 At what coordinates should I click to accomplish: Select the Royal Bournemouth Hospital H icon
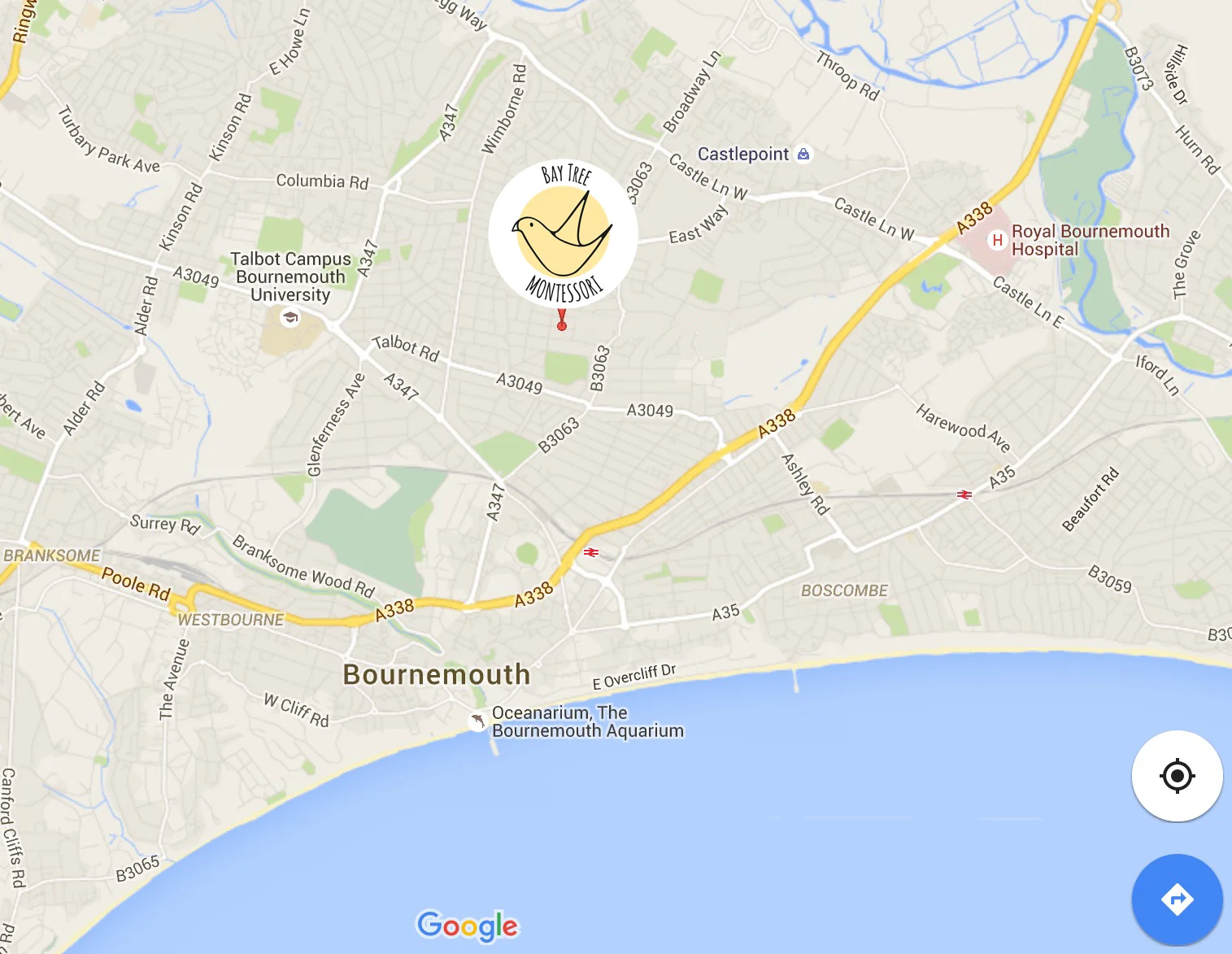pyautogui.click(x=997, y=241)
